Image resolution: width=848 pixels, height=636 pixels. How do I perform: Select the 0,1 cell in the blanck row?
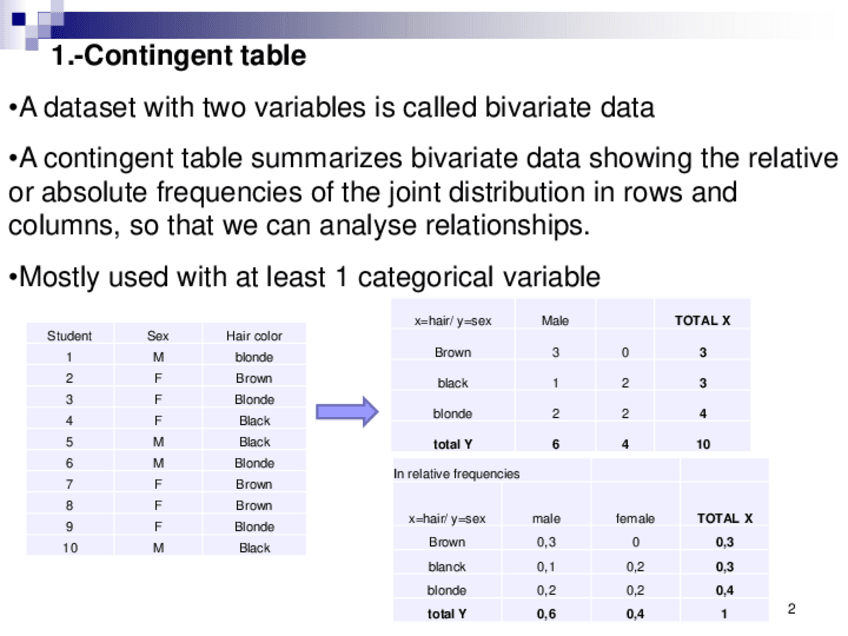click(x=546, y=567)
